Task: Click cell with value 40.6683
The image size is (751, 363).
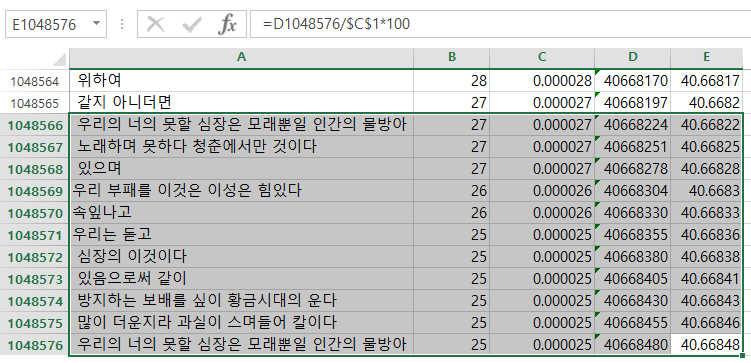Action: [x=706, y=191]
